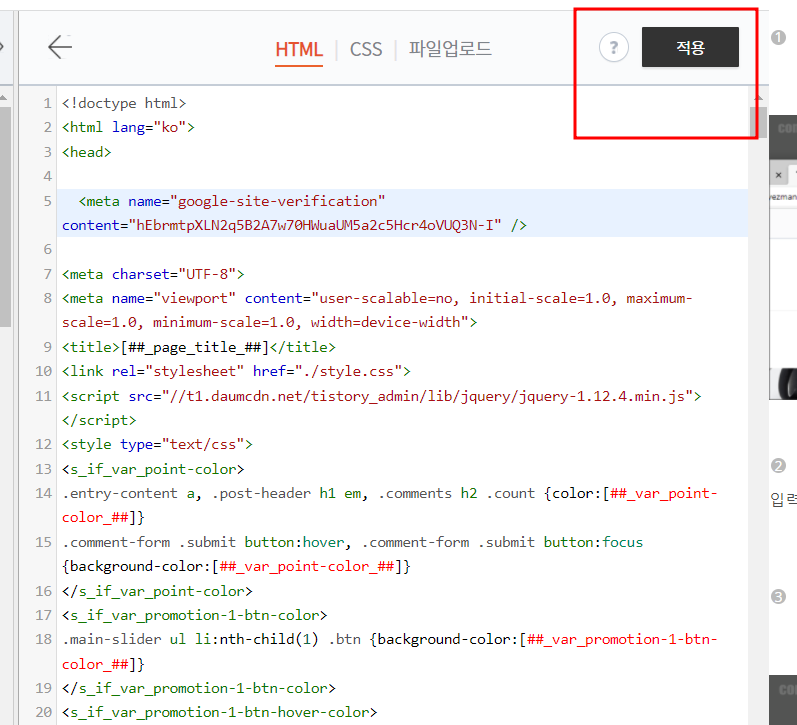Apply changes with the 적용 button
This screenshot has width=797, height=725.
point(690,47)
